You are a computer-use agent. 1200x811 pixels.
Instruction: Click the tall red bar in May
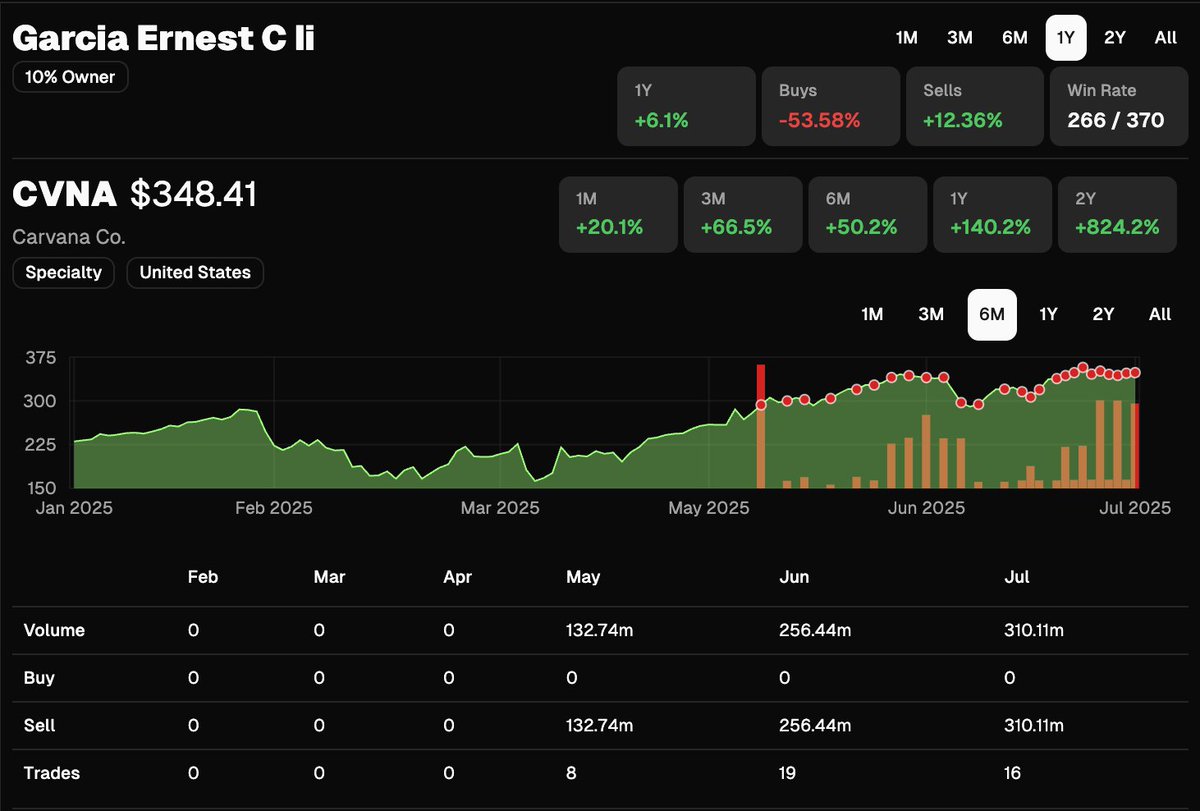click(761, 425)
